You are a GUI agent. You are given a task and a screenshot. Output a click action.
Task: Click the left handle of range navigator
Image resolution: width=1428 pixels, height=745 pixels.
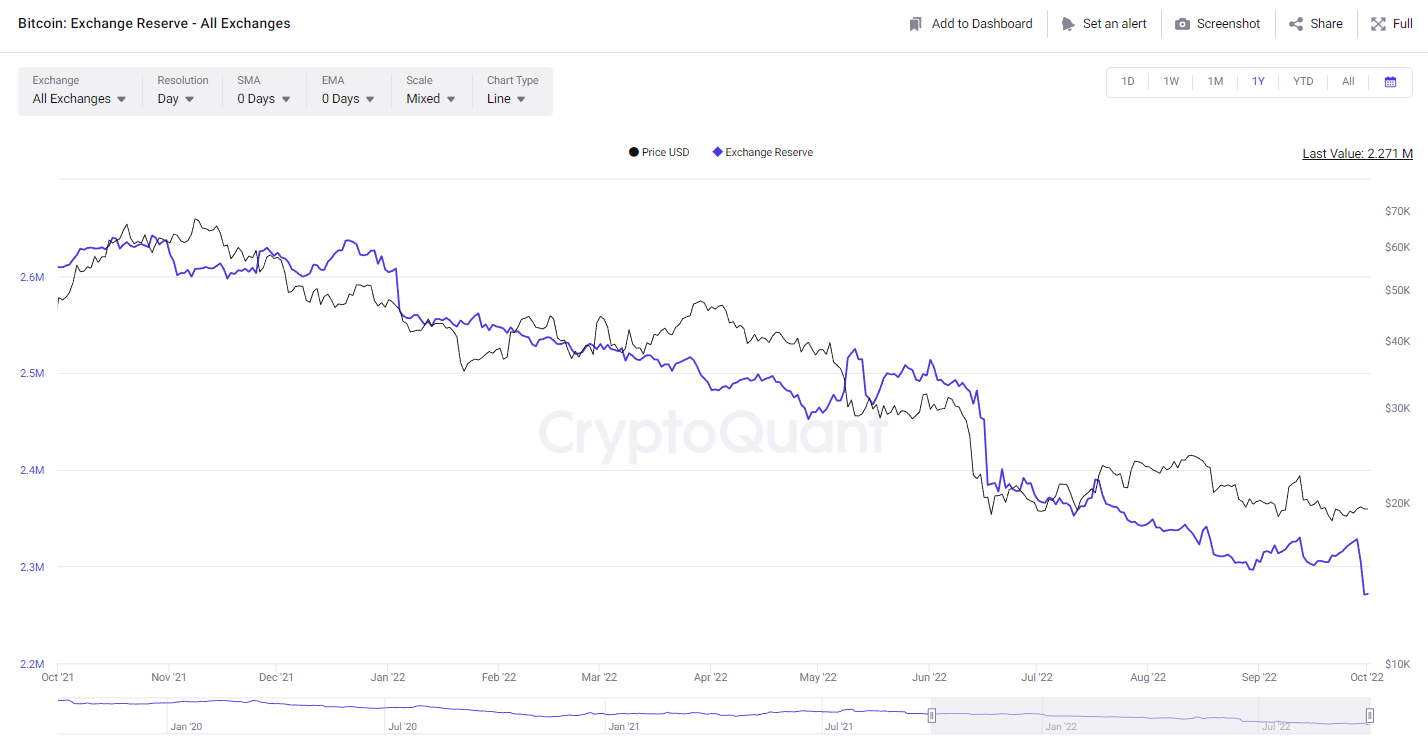tap(932, 715)
